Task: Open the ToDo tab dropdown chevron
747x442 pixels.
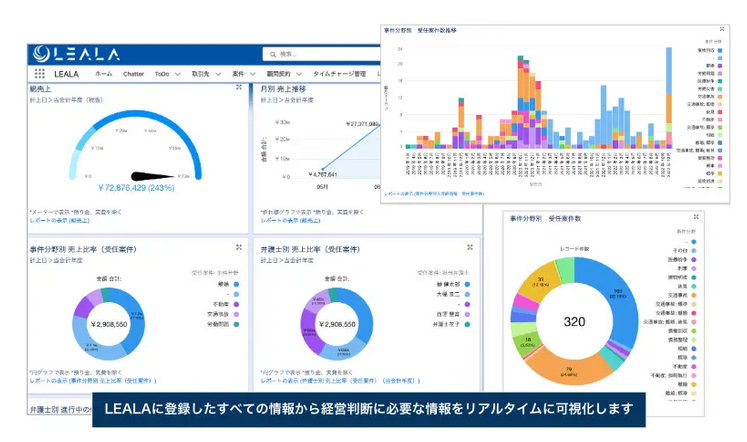Action: 178,74
